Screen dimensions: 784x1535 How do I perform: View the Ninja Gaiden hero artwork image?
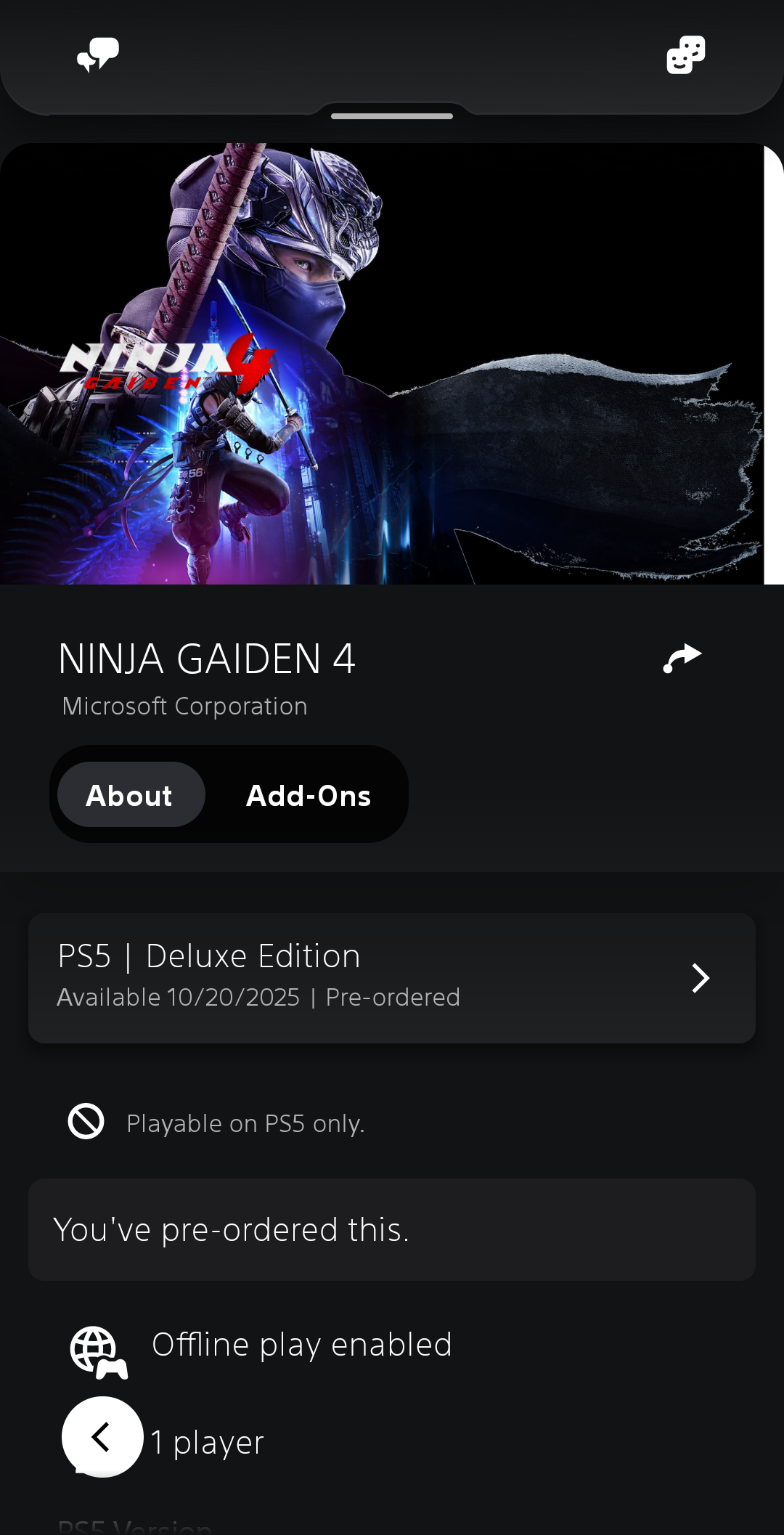[382, 364]
